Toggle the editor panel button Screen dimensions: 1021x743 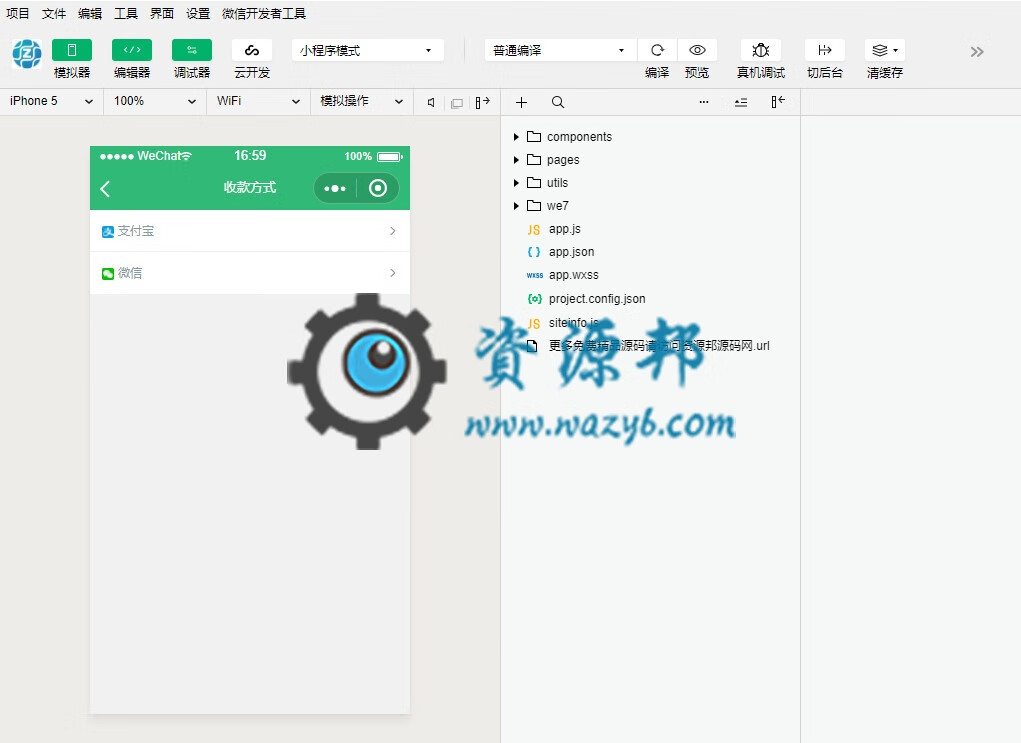[131, 50]
